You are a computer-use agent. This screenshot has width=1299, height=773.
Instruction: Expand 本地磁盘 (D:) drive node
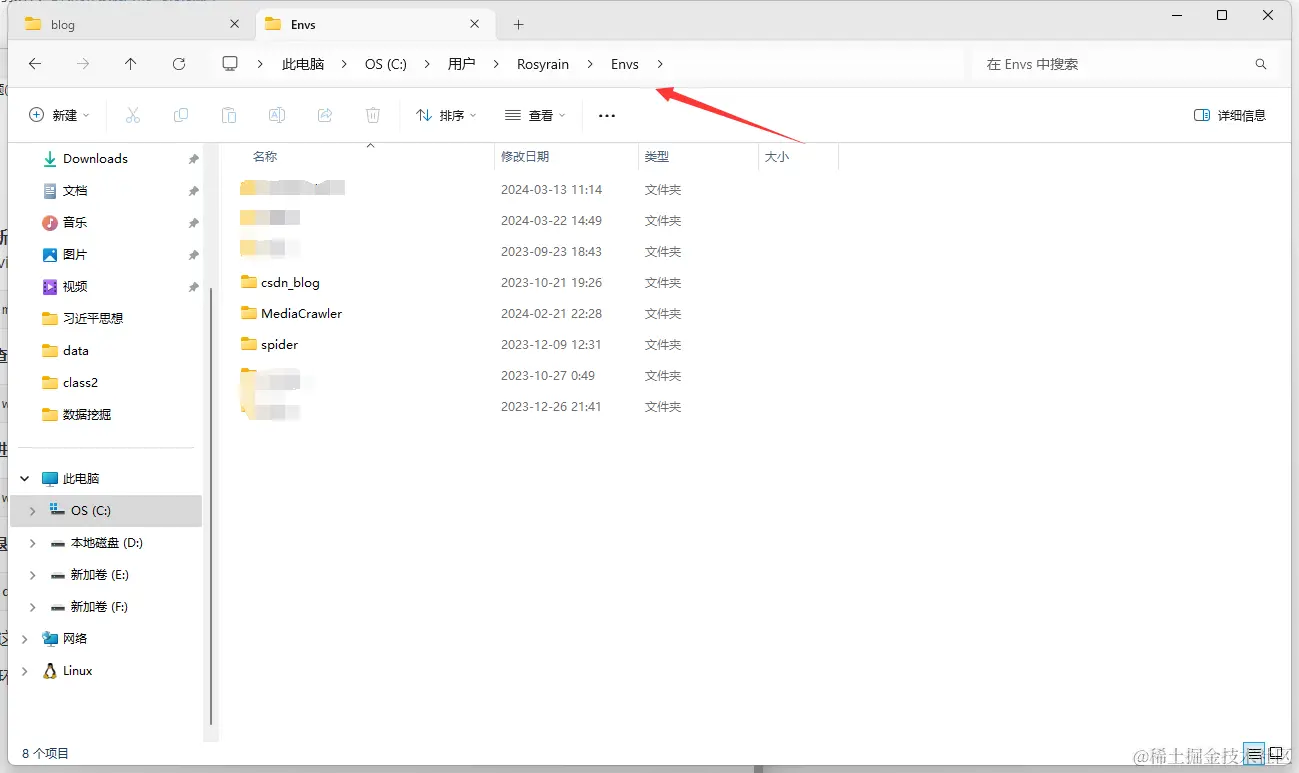click(x=33, y=542)
